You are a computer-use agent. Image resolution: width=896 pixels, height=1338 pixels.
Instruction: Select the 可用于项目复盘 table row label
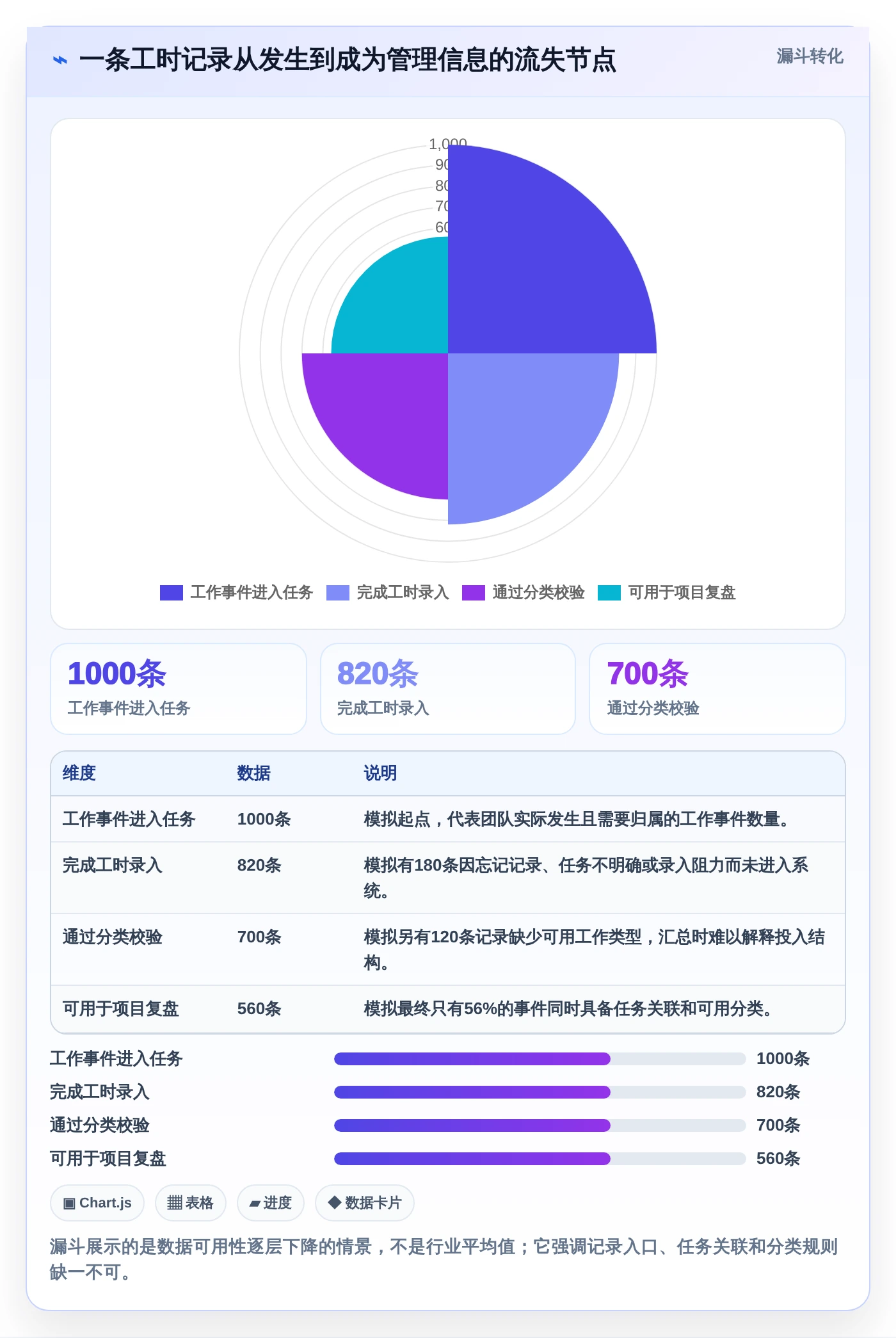[x=121, y=1009]
